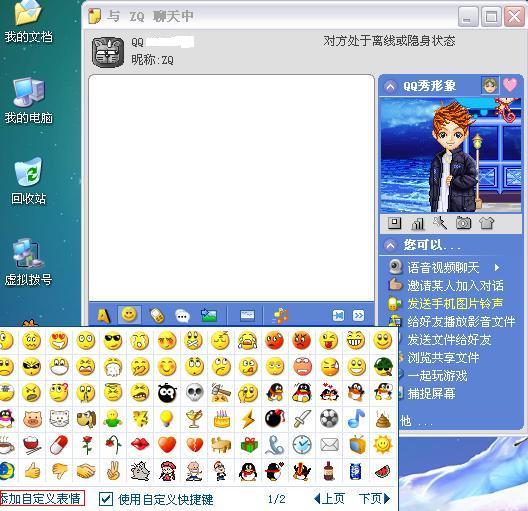Collapse the QQ秀形象 panel

390,86
